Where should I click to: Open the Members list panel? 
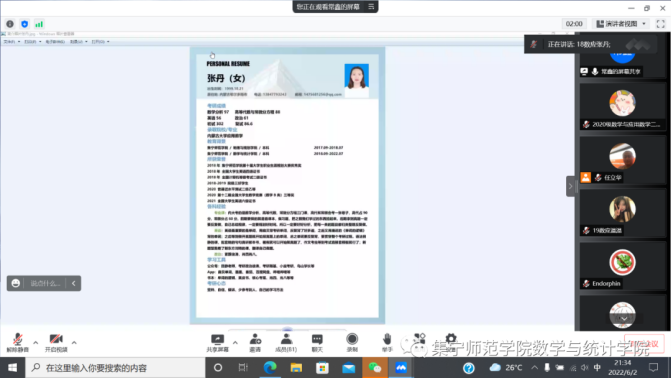[286, 343]
